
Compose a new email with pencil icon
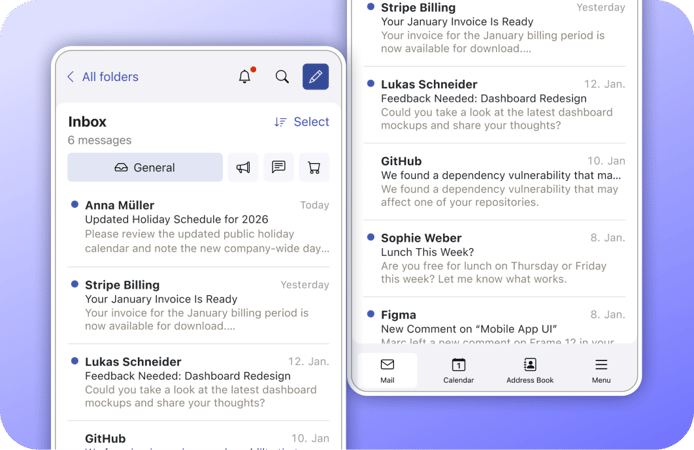[315, 77]
